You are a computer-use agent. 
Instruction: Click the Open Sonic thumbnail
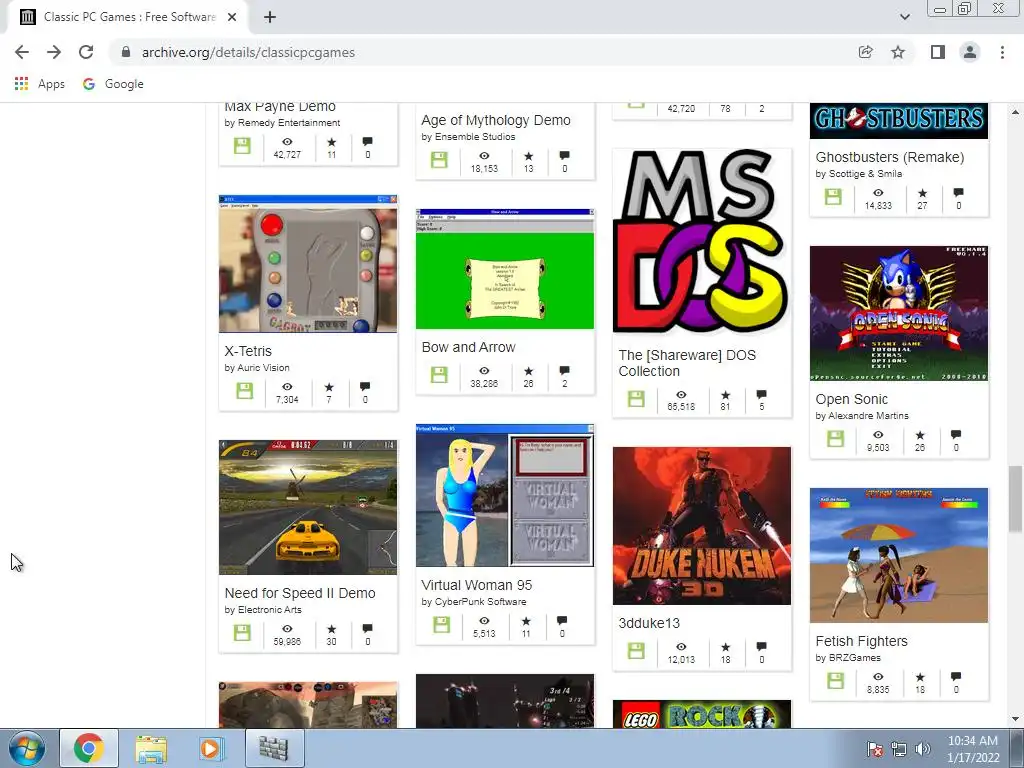[899, 313]
